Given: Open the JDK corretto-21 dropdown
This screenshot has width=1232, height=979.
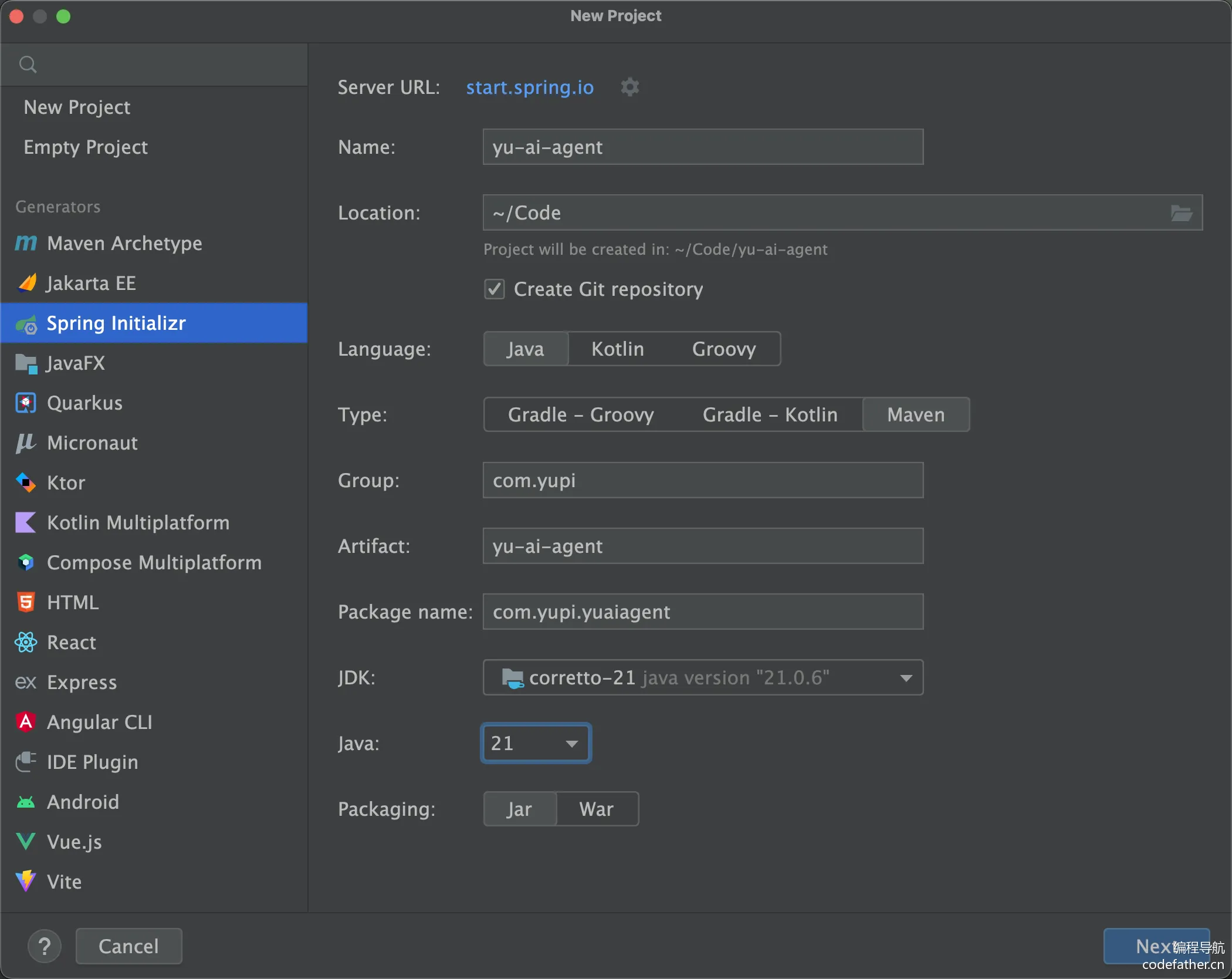Looking at the screenshot, I should click(703, 678).
